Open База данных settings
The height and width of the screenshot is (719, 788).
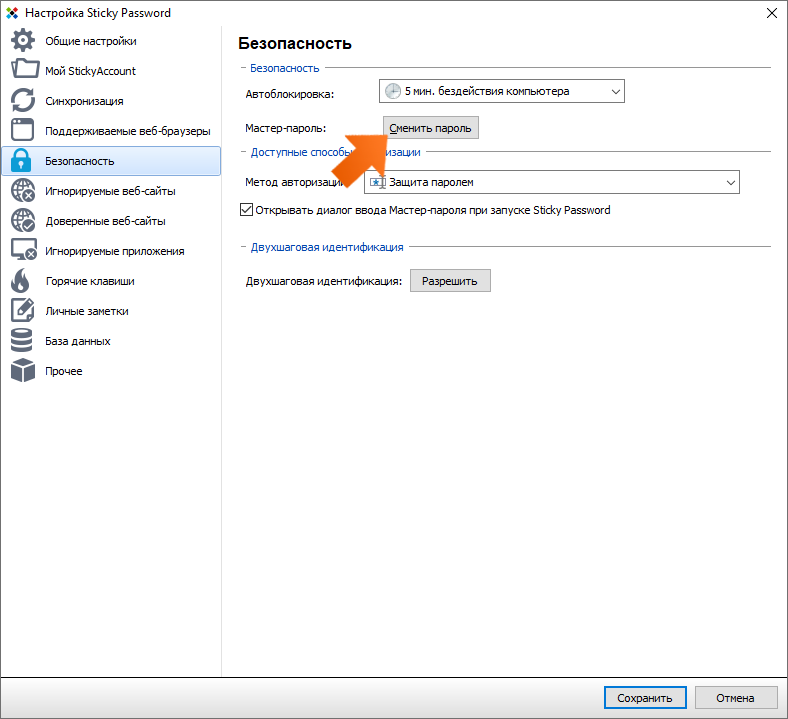(78, 341)
